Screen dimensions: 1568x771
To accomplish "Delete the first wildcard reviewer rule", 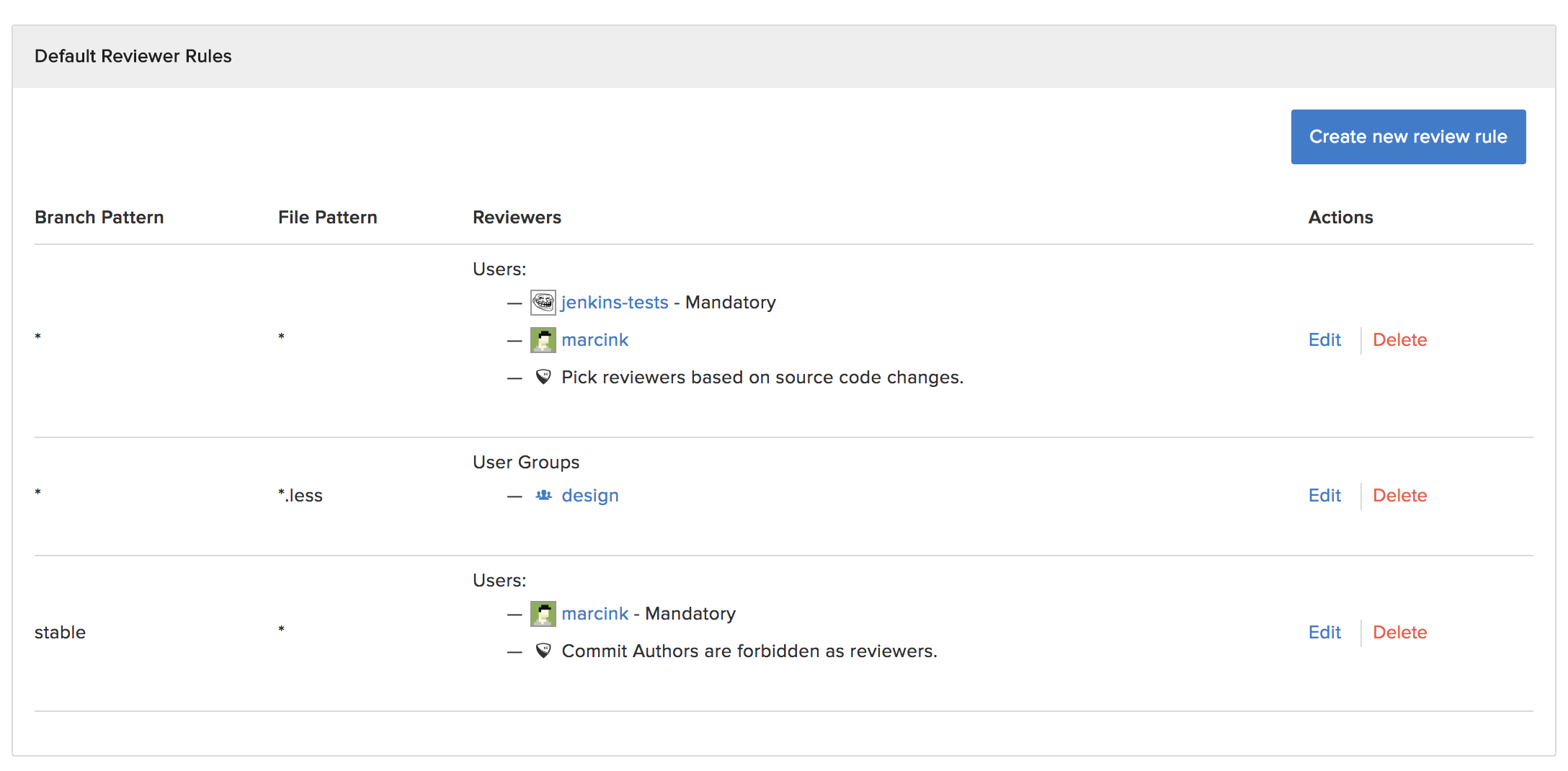I will 1399,340.
